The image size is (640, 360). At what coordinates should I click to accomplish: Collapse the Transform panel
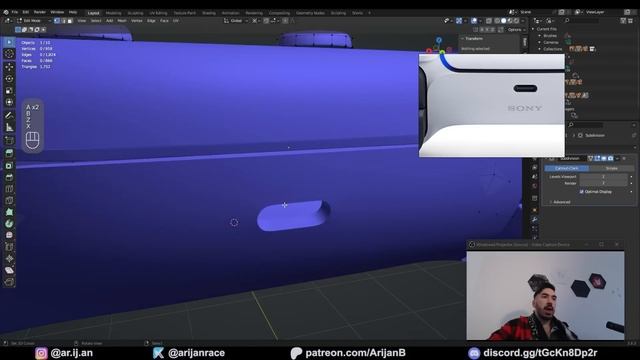[463, 38]
